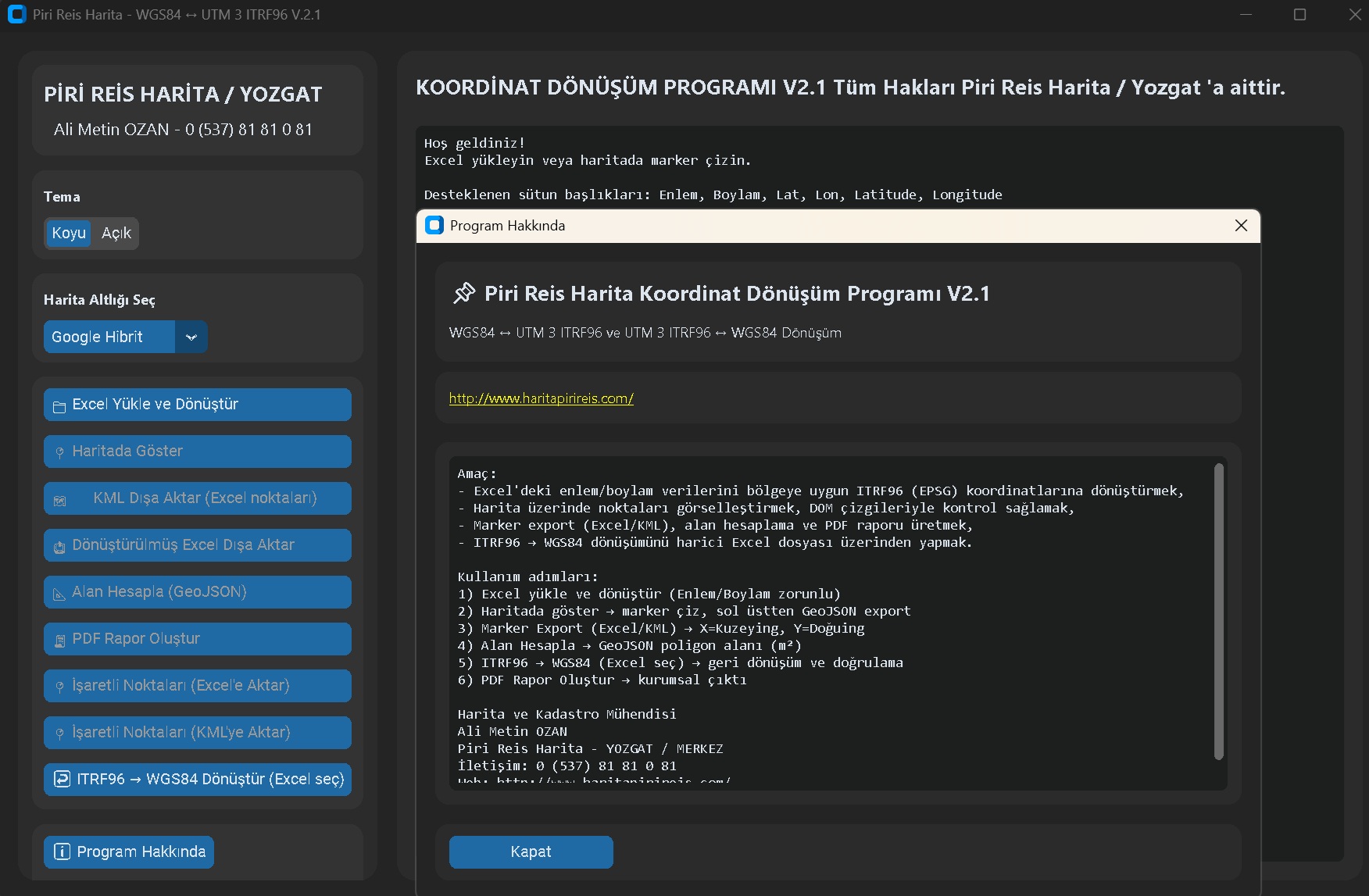Click the document icon on PDF Rapor Oluştur
This screenshot has height=896, width=1369.
[x=59, y=641]
